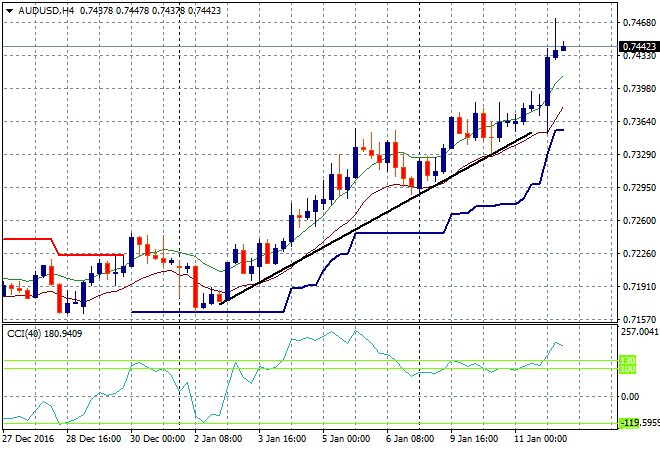The width and height of the screenshot is (660, 450).
Task: Click the 11 Jan 00:00 time label
Action: (x=540, y=439)
